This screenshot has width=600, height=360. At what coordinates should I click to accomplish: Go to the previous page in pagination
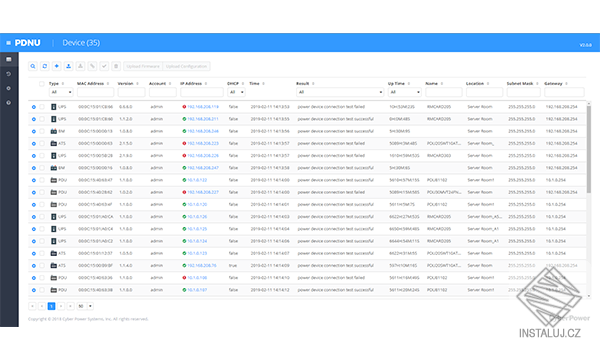(x=42, y=306)
